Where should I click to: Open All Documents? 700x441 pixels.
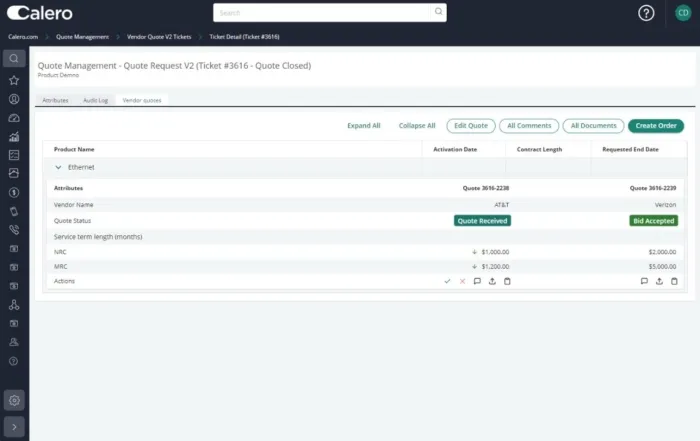pyautogui.click(x=593, y=126)
